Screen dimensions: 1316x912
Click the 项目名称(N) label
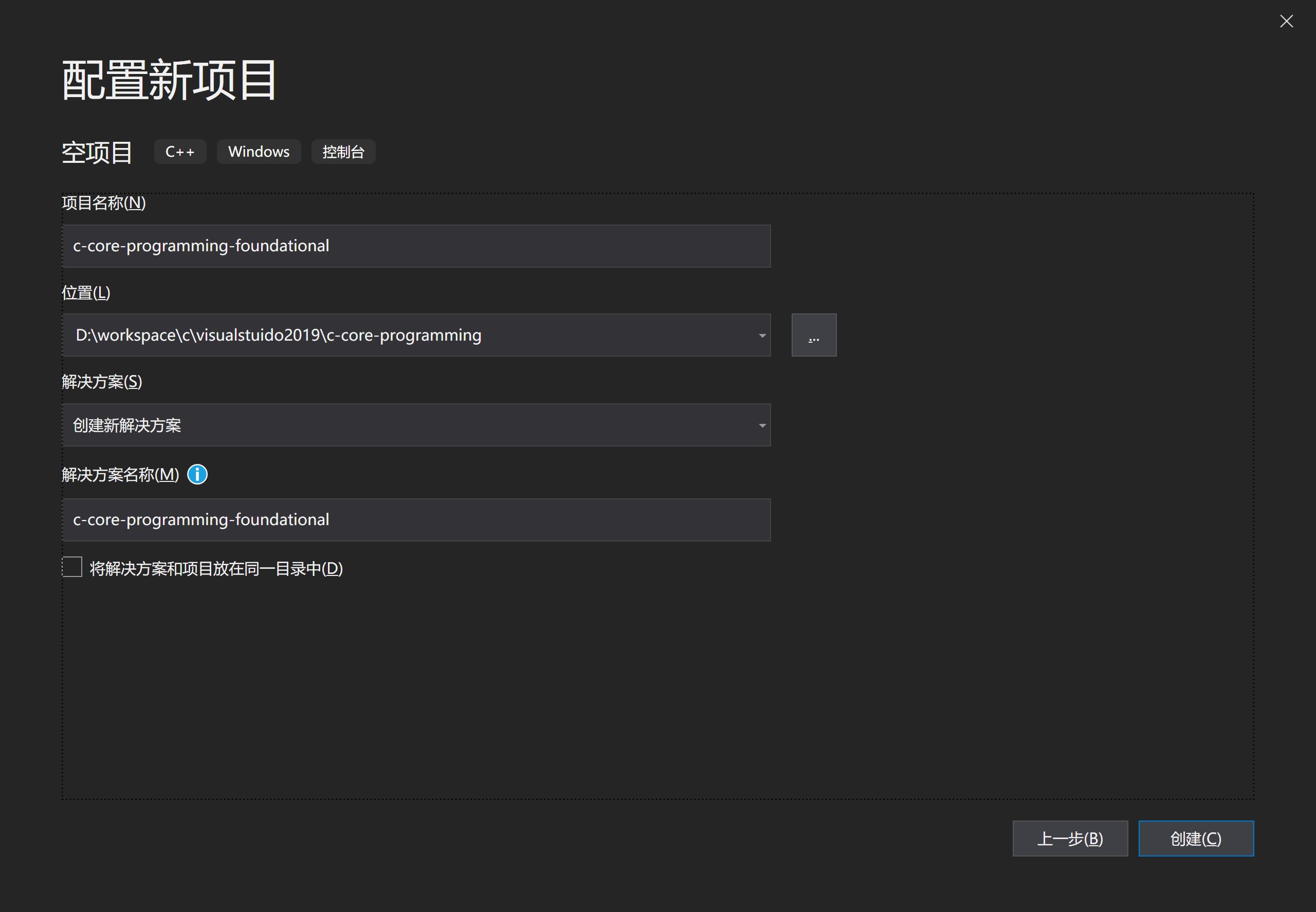103,203
